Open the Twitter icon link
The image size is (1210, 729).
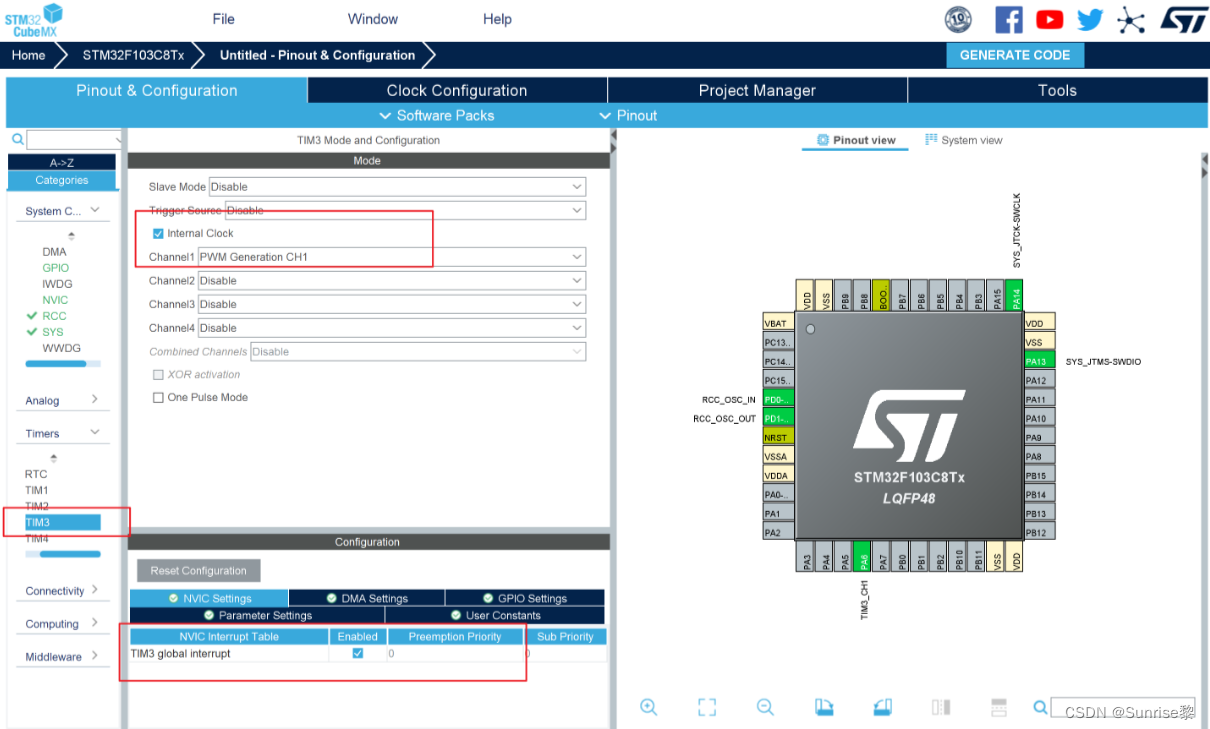(x=1090, y=19)
